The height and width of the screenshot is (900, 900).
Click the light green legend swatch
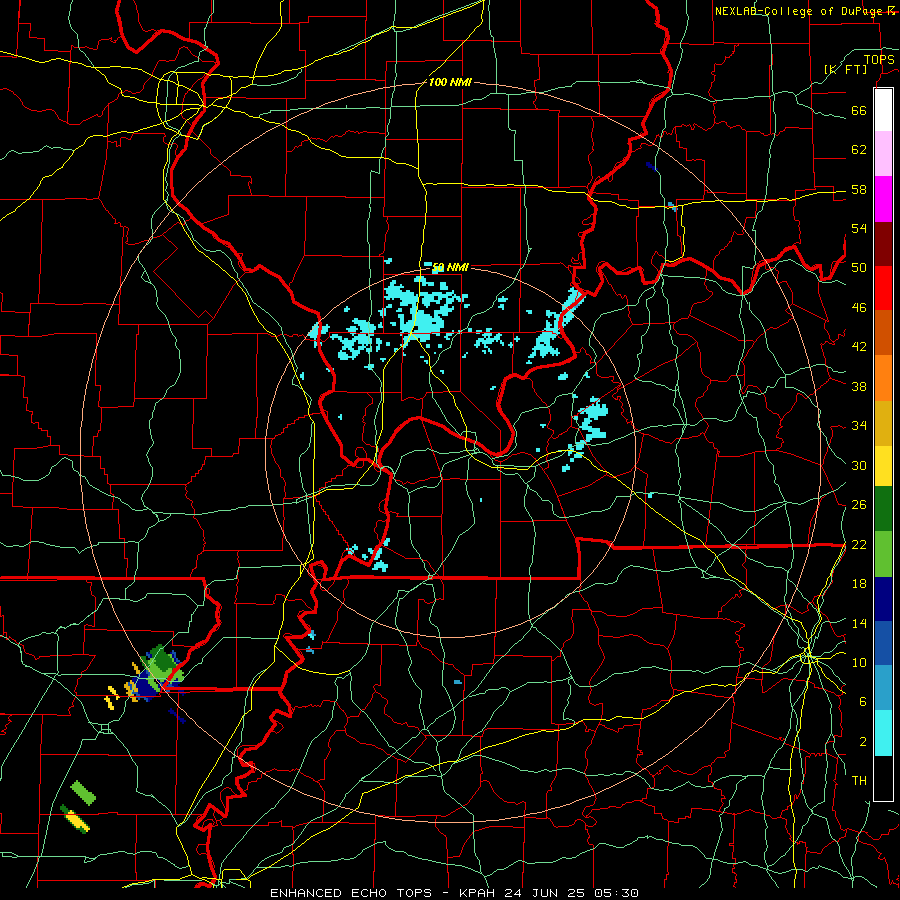coord(883,554)
